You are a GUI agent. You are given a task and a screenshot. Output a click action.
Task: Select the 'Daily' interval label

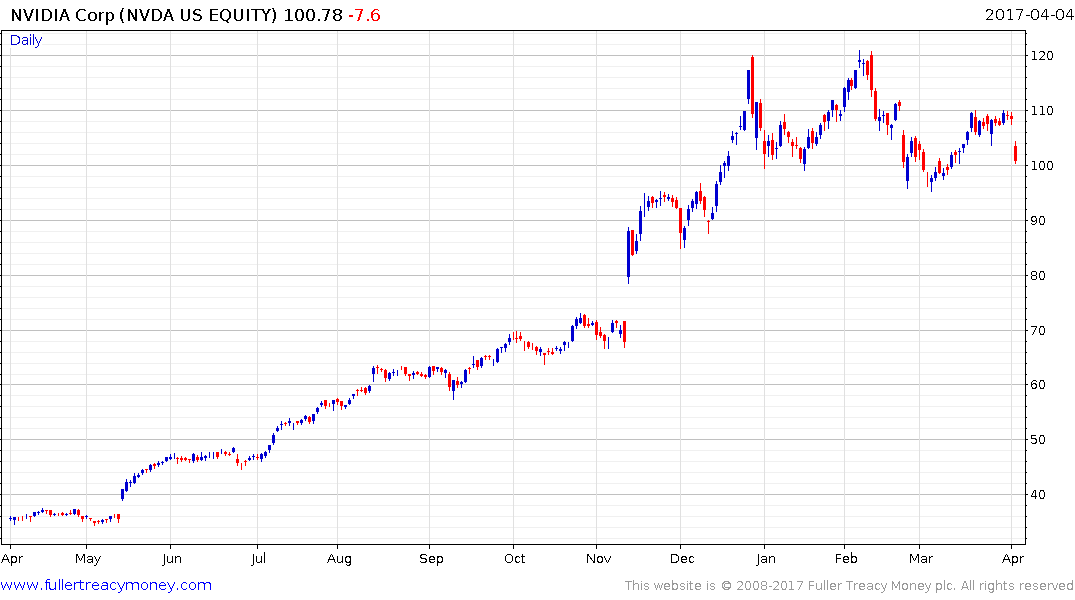click(x=26, y=40)
